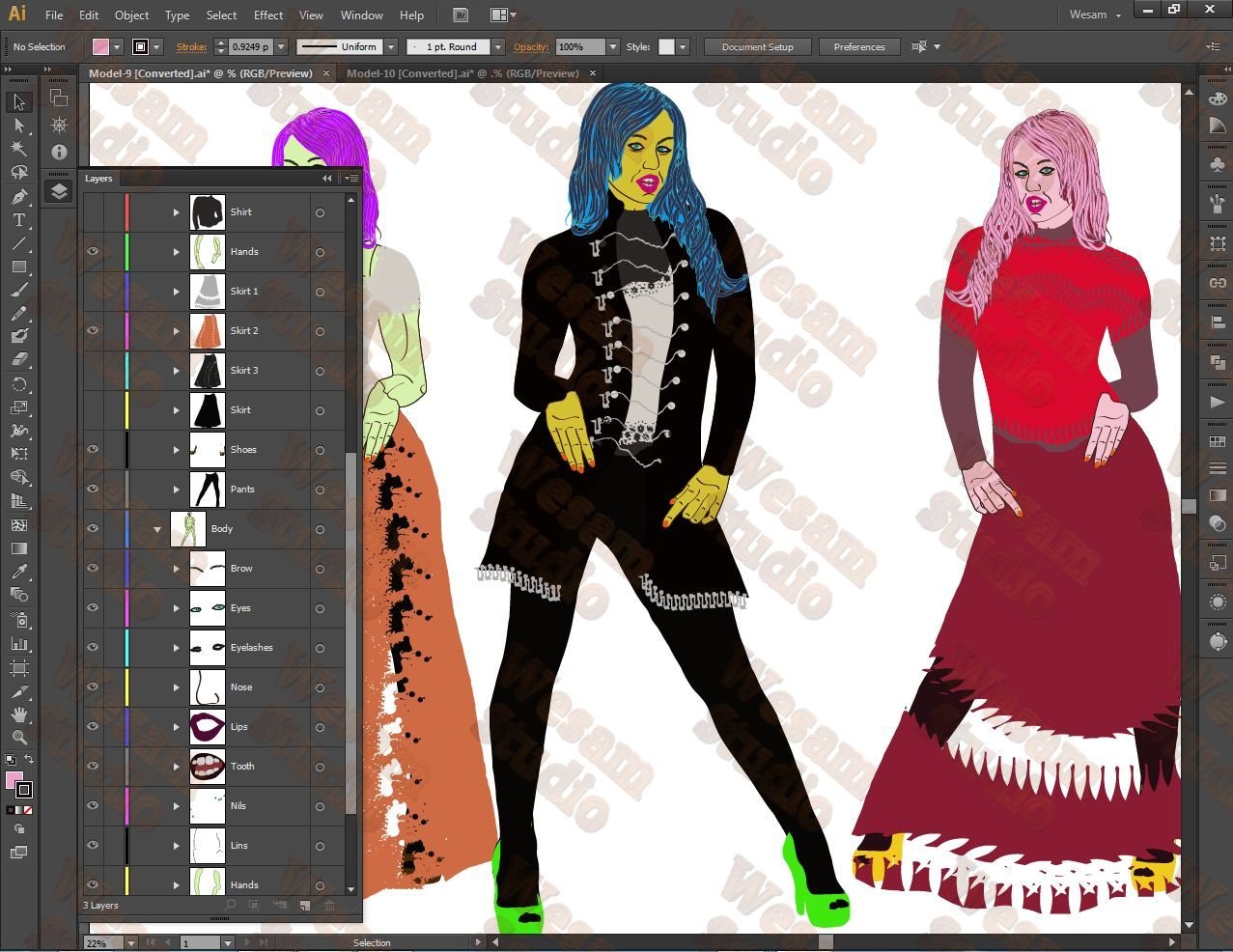Select the Gradient tool
This screenshot has height=952, width=1233.
(19, 548)
